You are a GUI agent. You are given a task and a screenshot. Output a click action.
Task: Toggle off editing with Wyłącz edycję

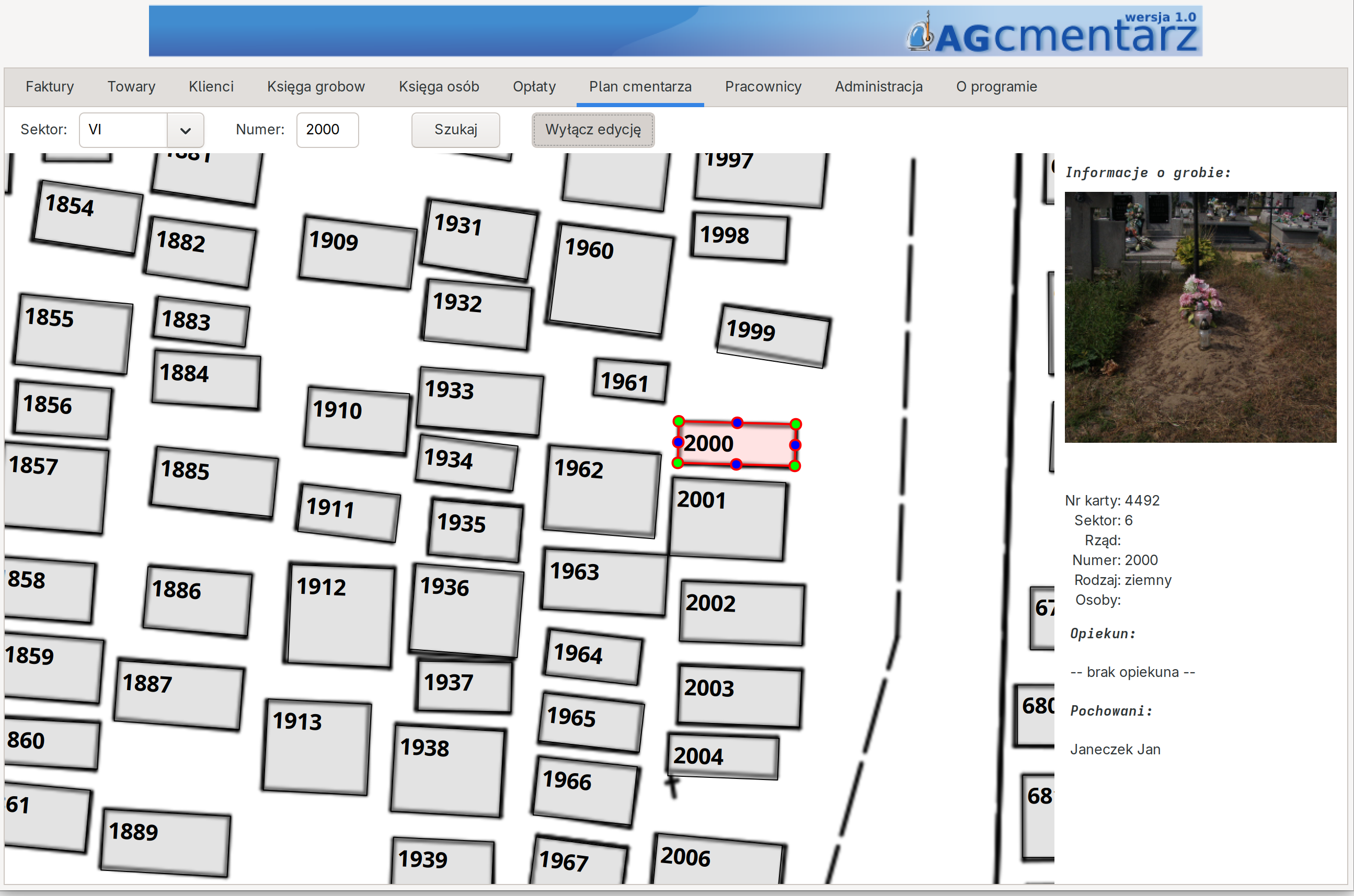(592, 130)
